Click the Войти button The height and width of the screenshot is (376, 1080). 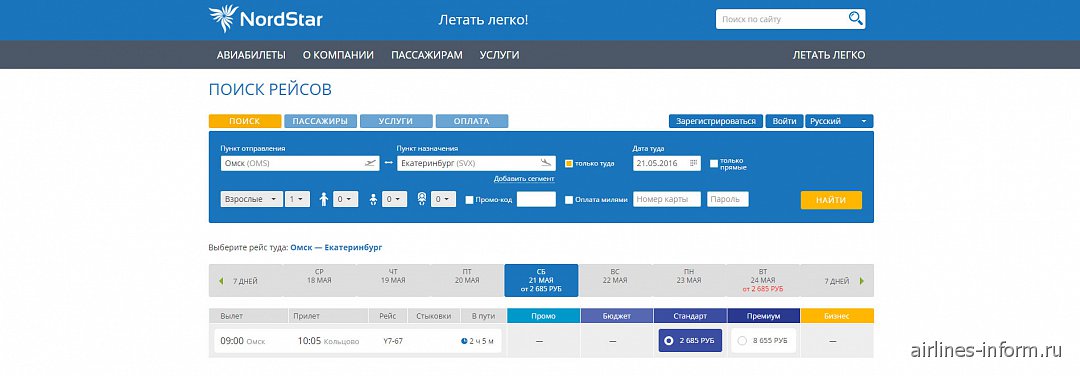click(x=784, y=121)
